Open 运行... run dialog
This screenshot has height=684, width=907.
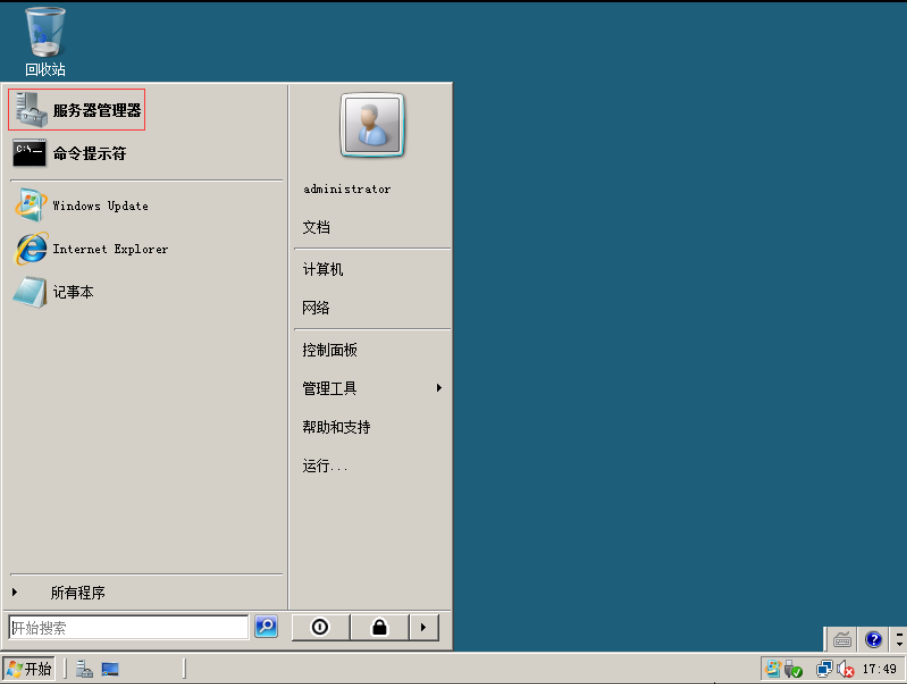325,466
